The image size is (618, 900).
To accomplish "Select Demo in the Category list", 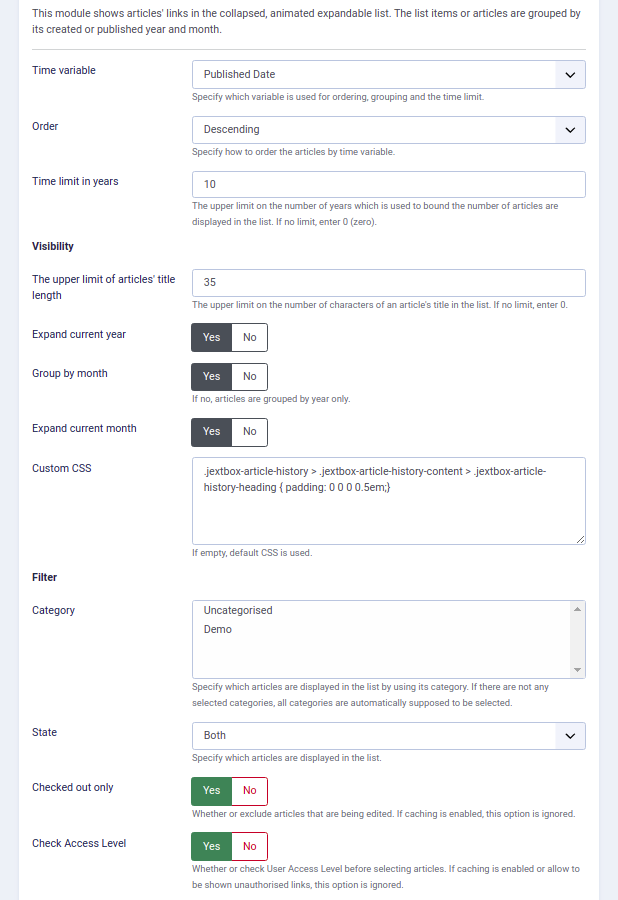I will tap(217, 630).
